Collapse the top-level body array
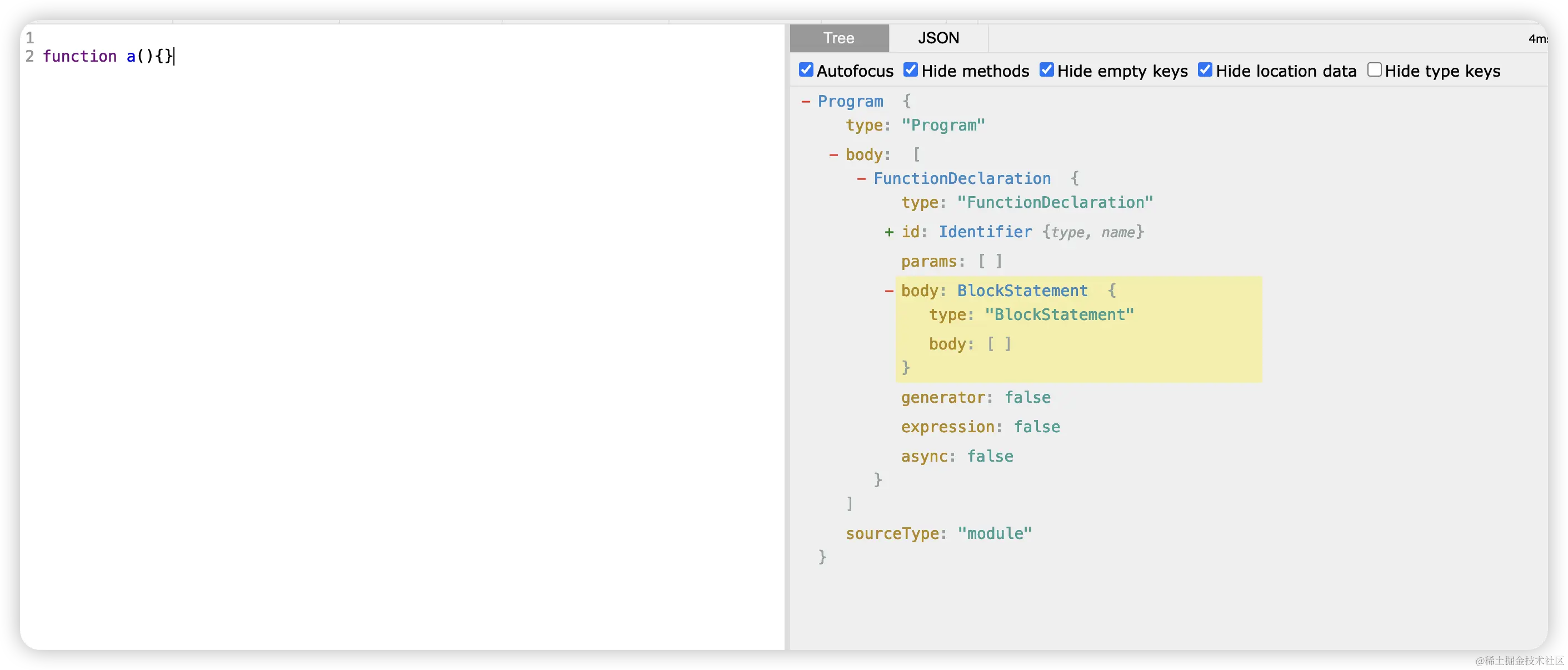The height and width of the screenshot is (670, 1568). click(833, 155)
